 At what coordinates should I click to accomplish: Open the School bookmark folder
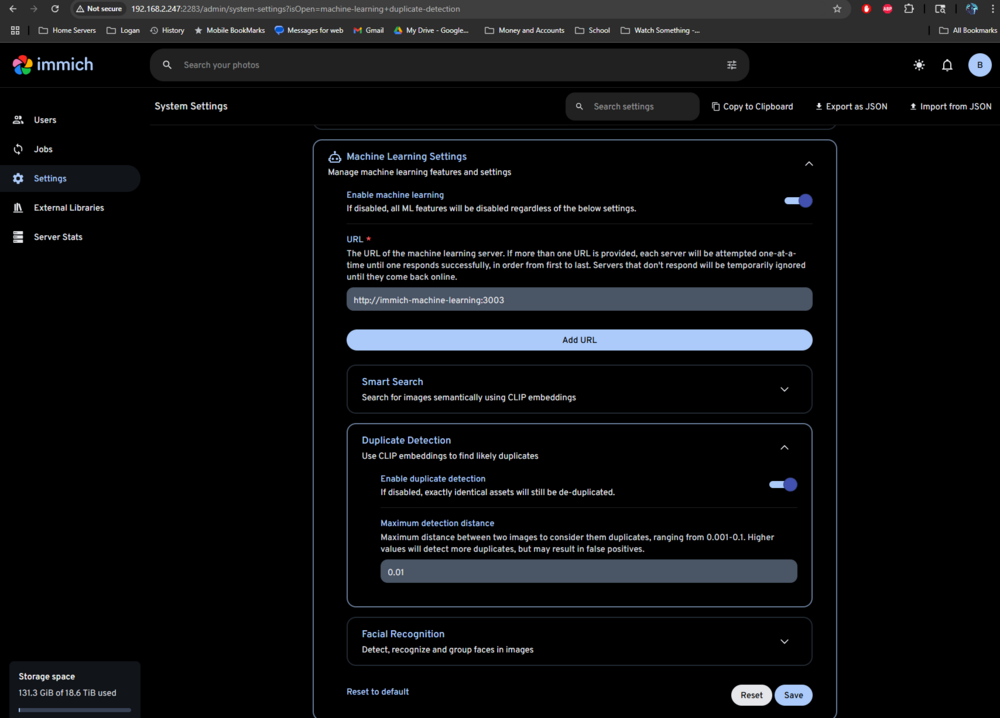(x=592, y=31)
